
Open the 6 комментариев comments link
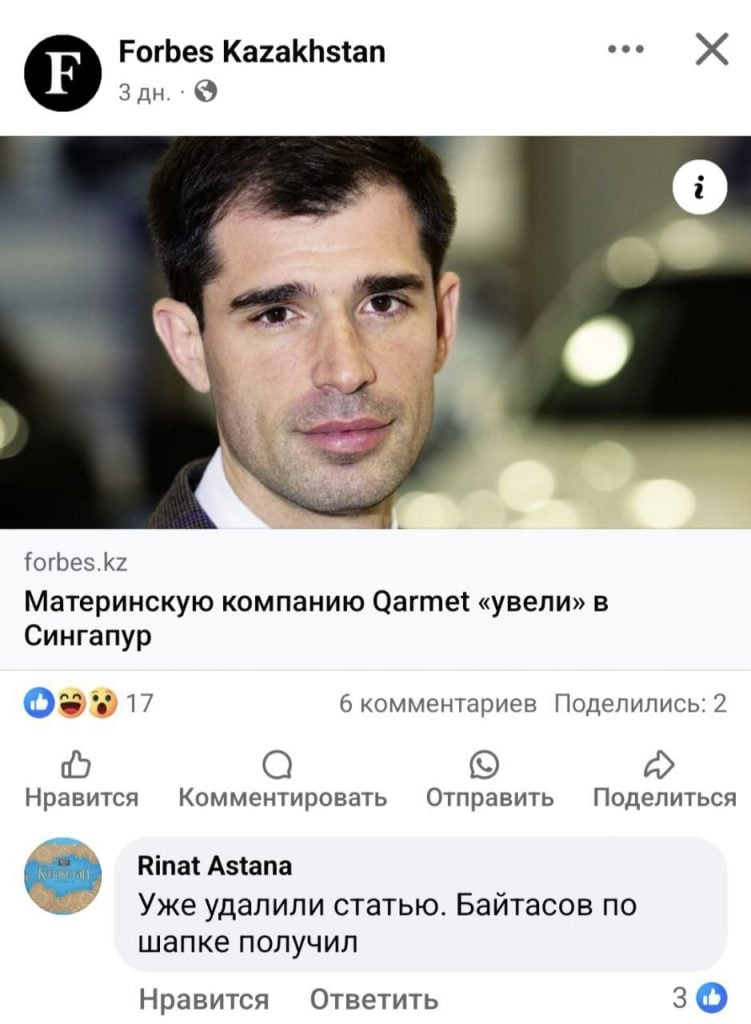[438, 703]
